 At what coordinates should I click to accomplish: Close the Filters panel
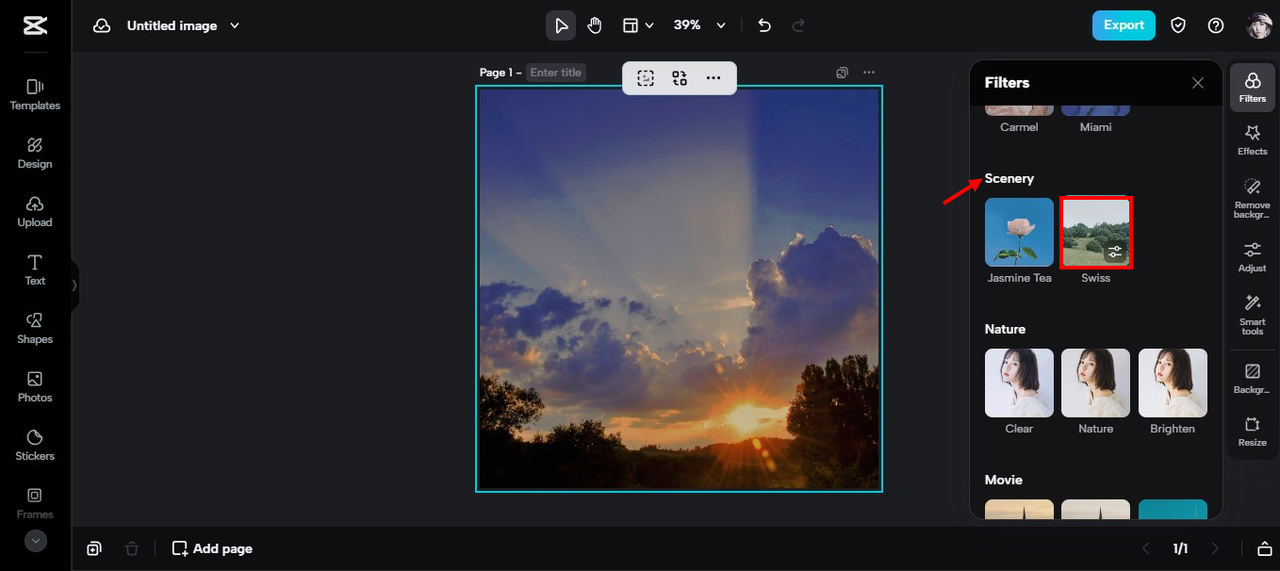[1198, 83]
